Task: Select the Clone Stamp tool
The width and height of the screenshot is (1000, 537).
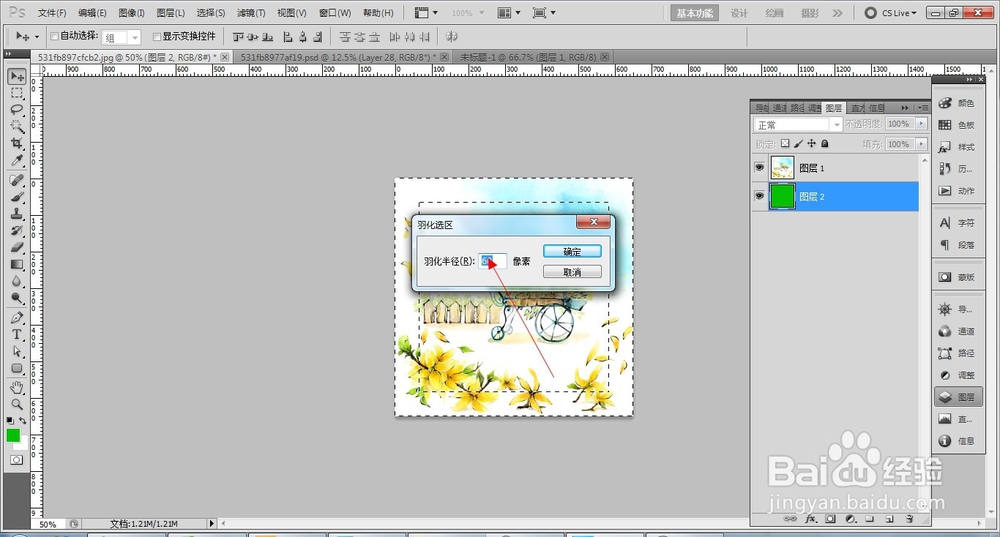Action: pyautogui.click(x=17, y=214)
